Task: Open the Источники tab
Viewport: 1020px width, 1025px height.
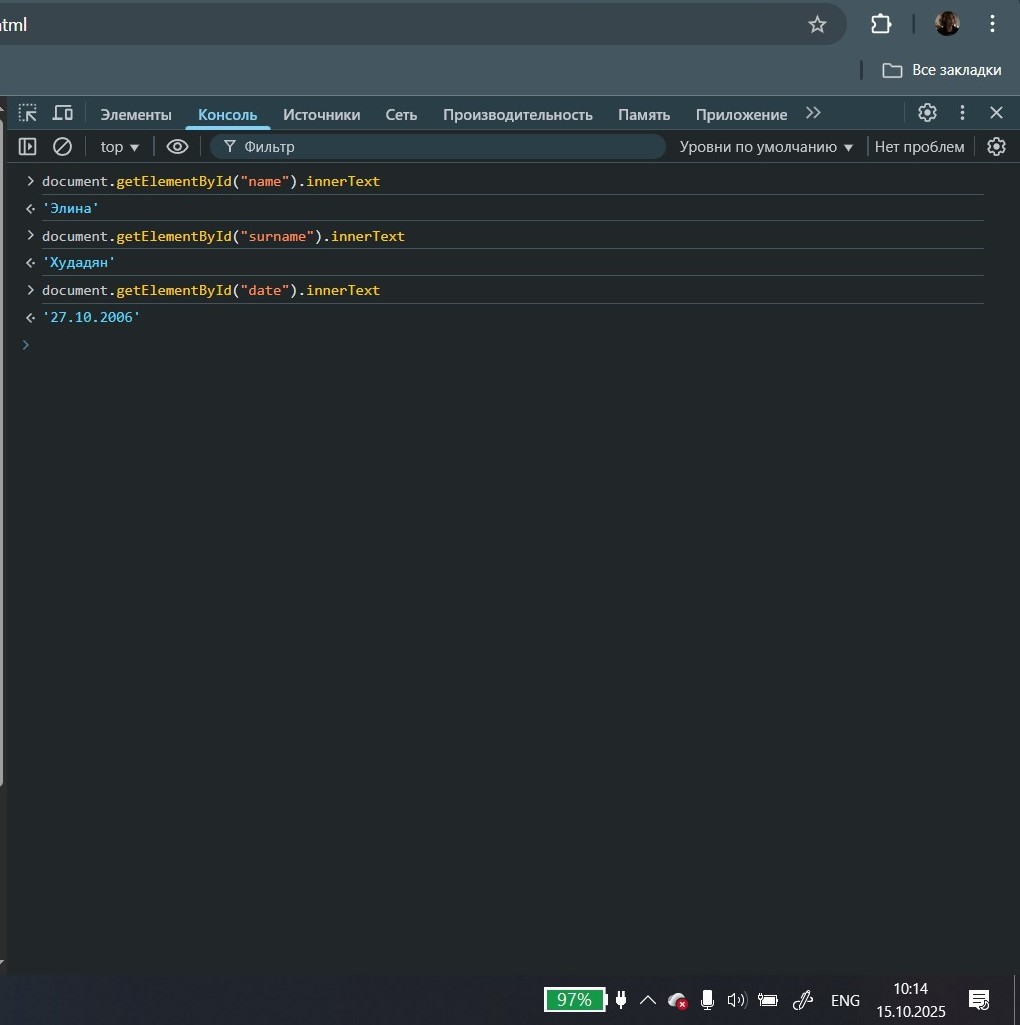Action: (x=321, y=115)
